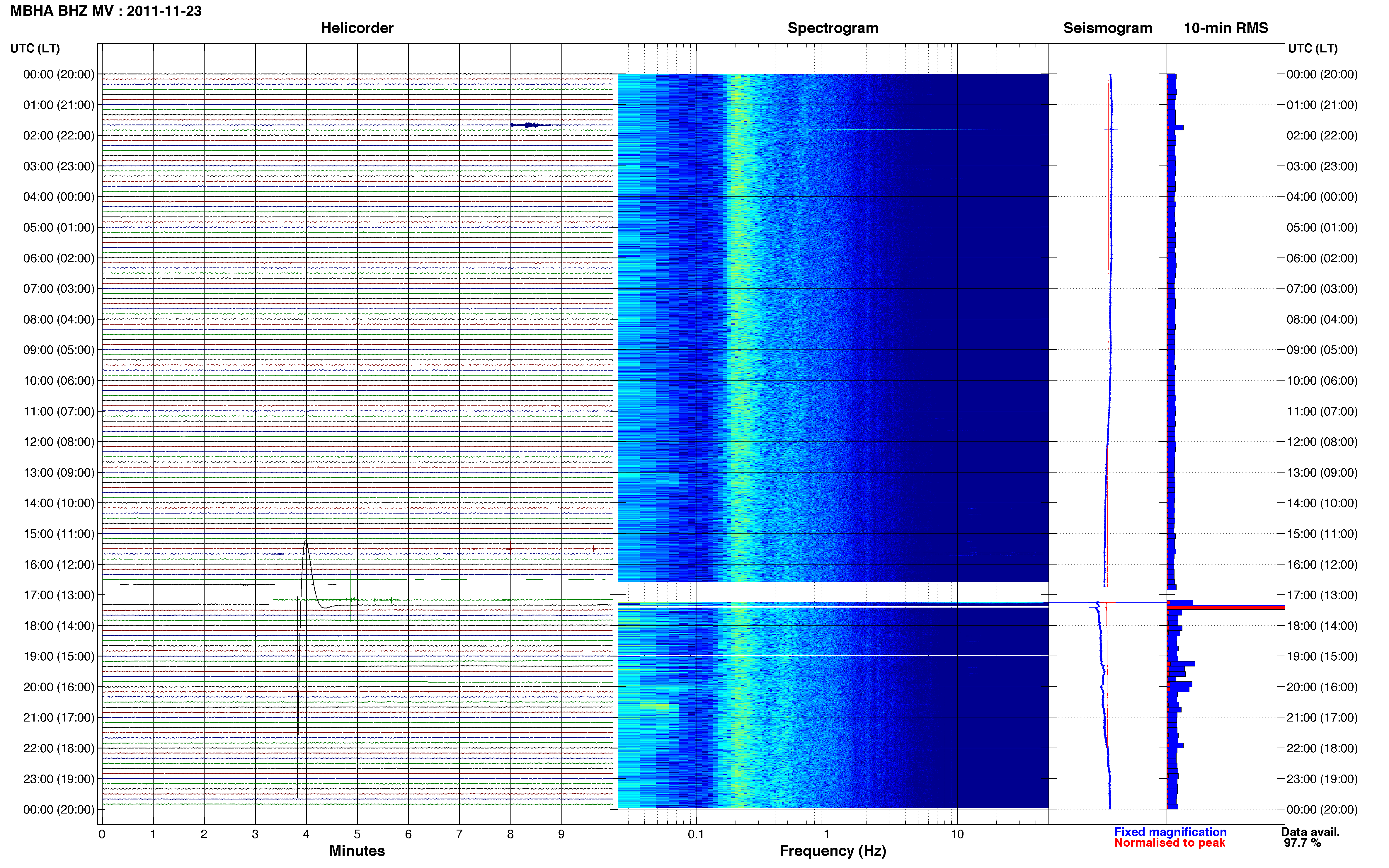Click the '9' tick on the Minutes axis
The image size is (1389, 868).
click(x=561, y=834)
